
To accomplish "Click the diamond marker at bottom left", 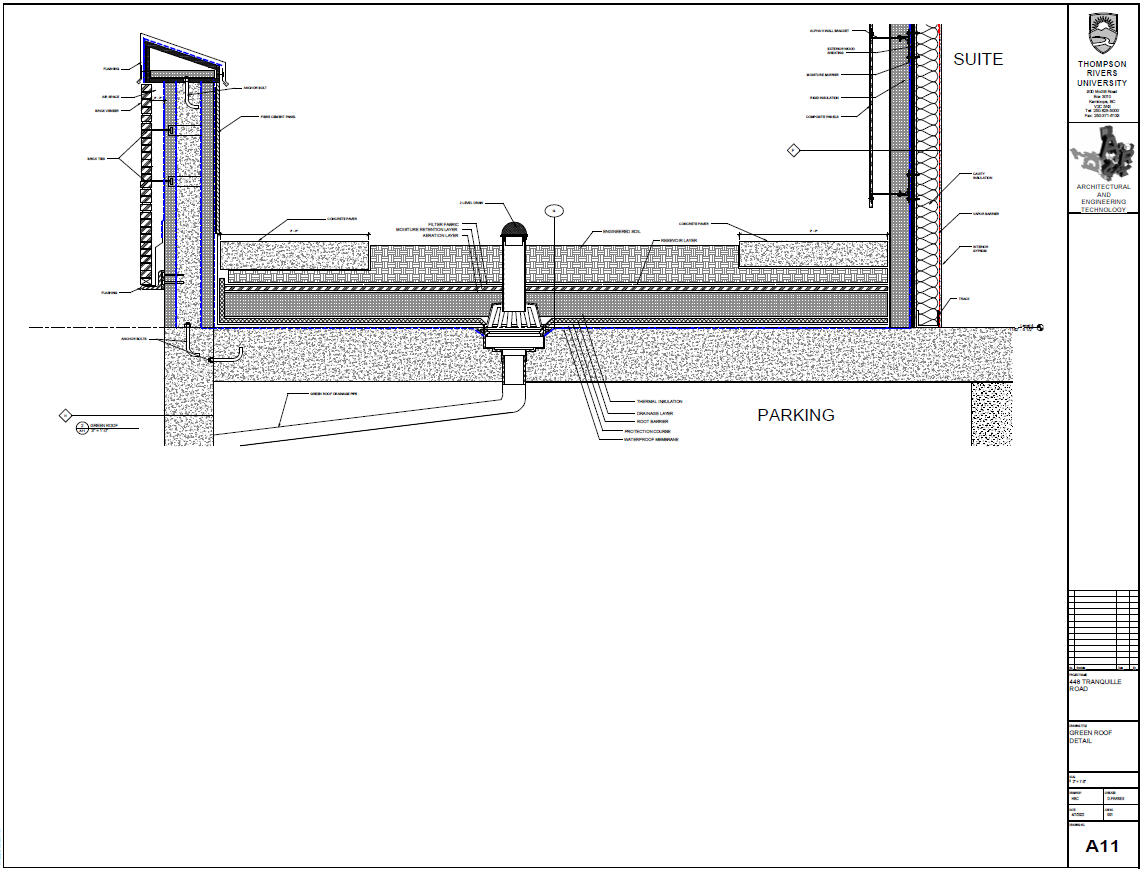I will pyautogui.click(x=66, y=414).
